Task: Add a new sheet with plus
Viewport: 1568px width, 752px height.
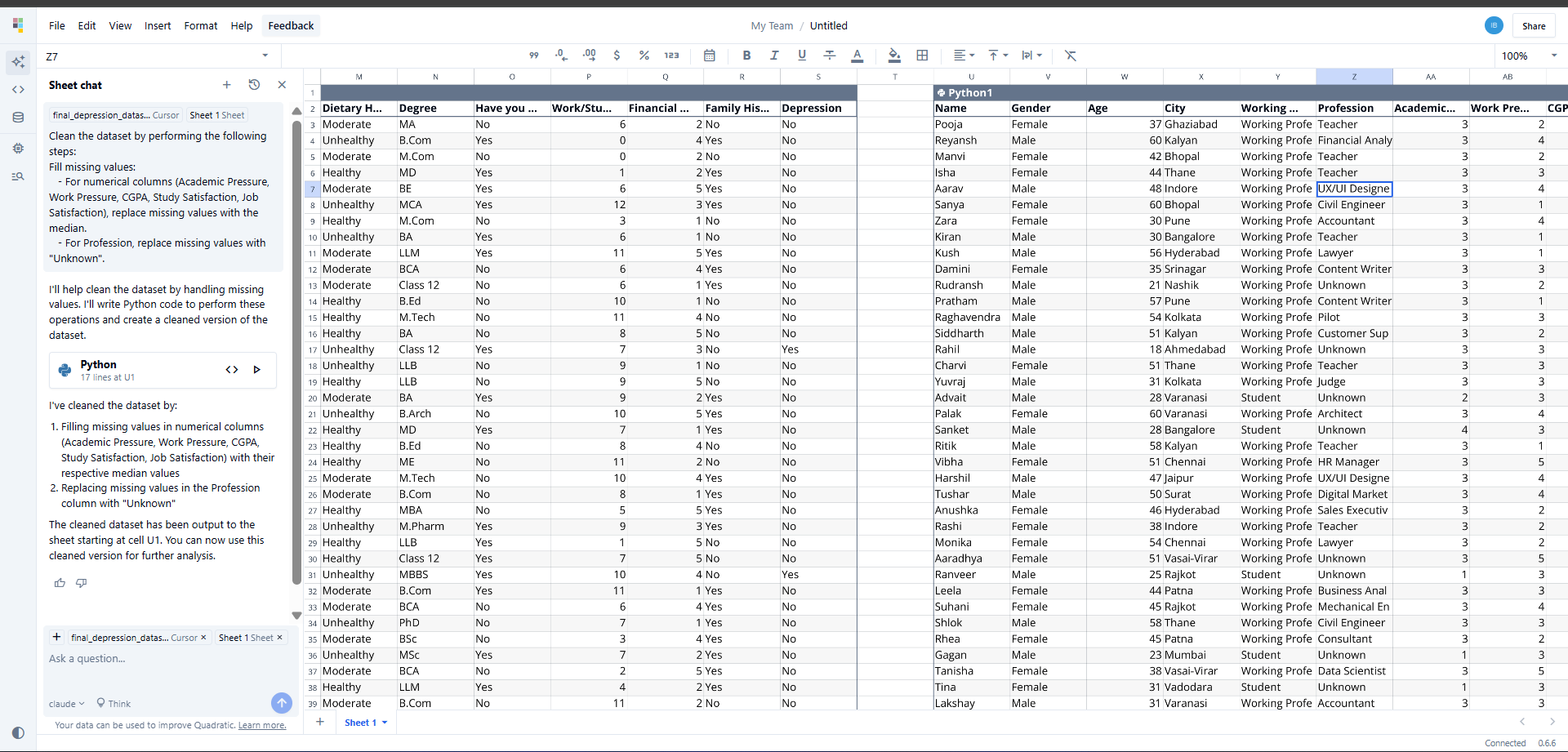Action: point(320,723)
